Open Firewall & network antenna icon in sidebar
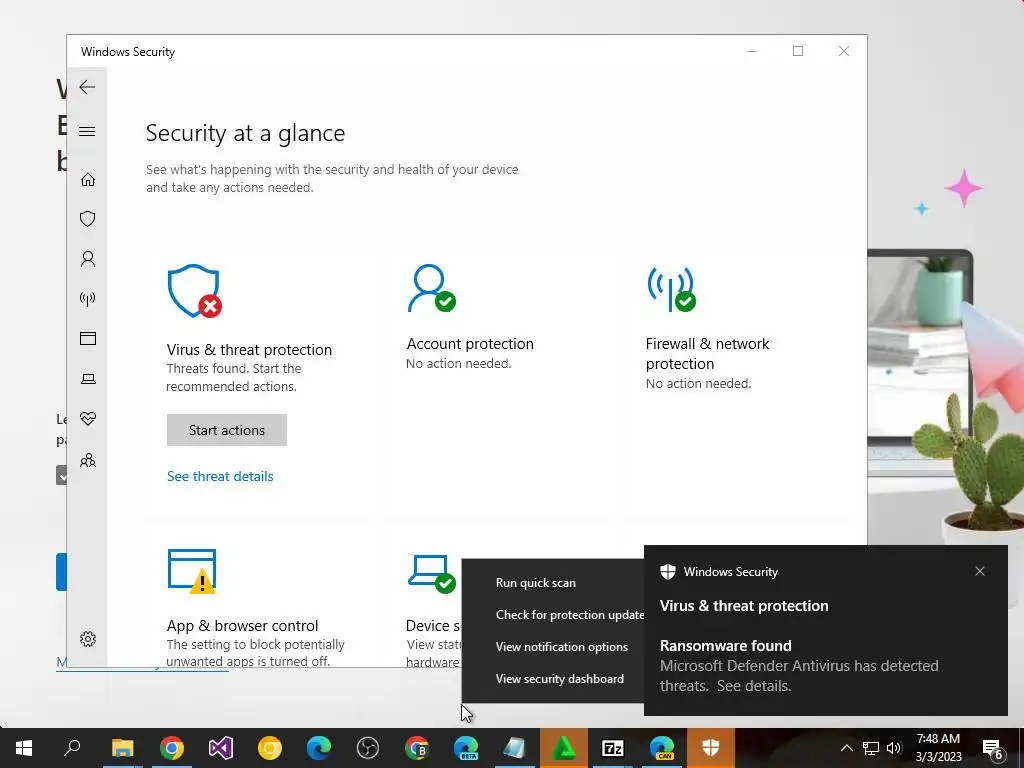Viewport: 1024px width, 768px height. pos(88,299)
